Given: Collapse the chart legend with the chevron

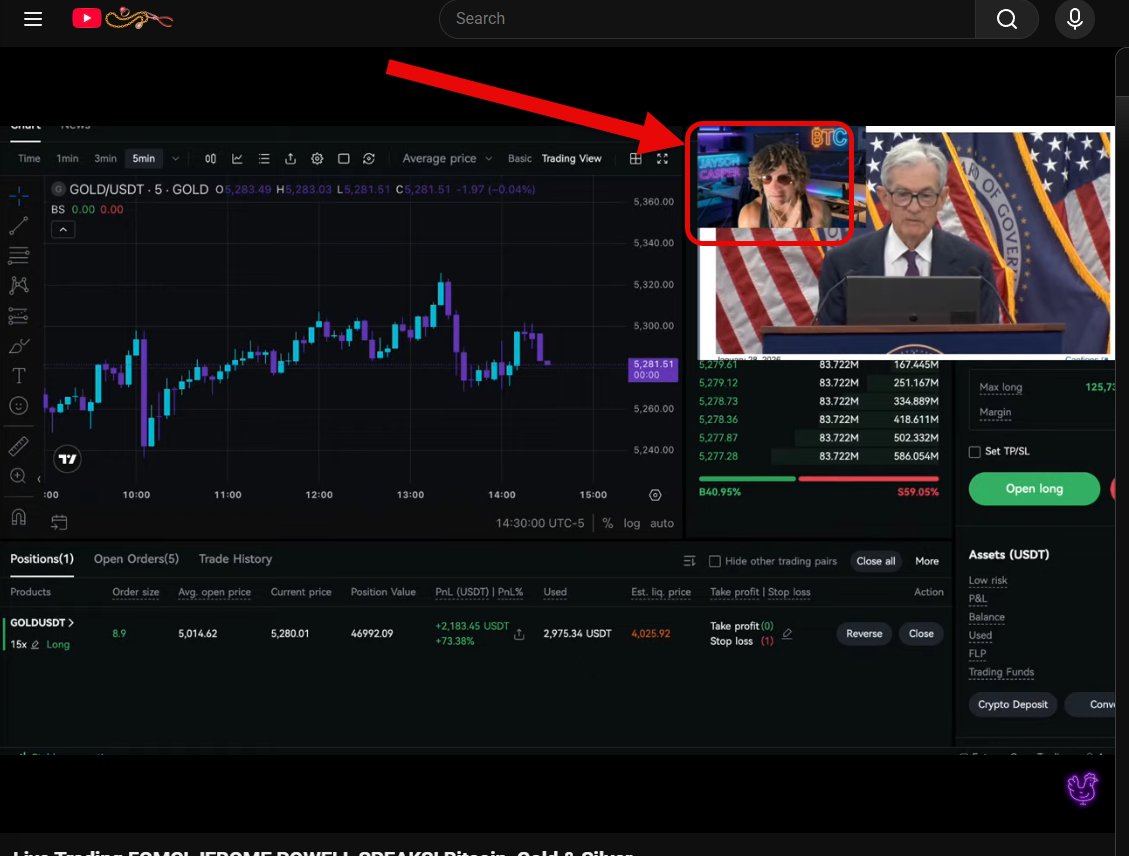Looking at the screenshot, I should [x=63, y=230].
